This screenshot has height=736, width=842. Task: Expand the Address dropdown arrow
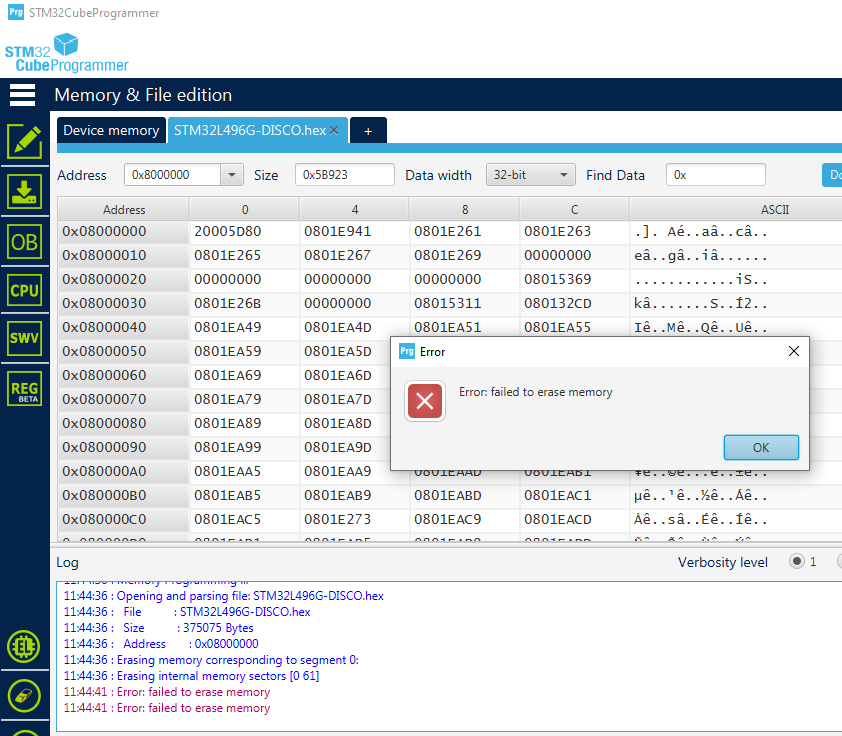coord(232,174)
